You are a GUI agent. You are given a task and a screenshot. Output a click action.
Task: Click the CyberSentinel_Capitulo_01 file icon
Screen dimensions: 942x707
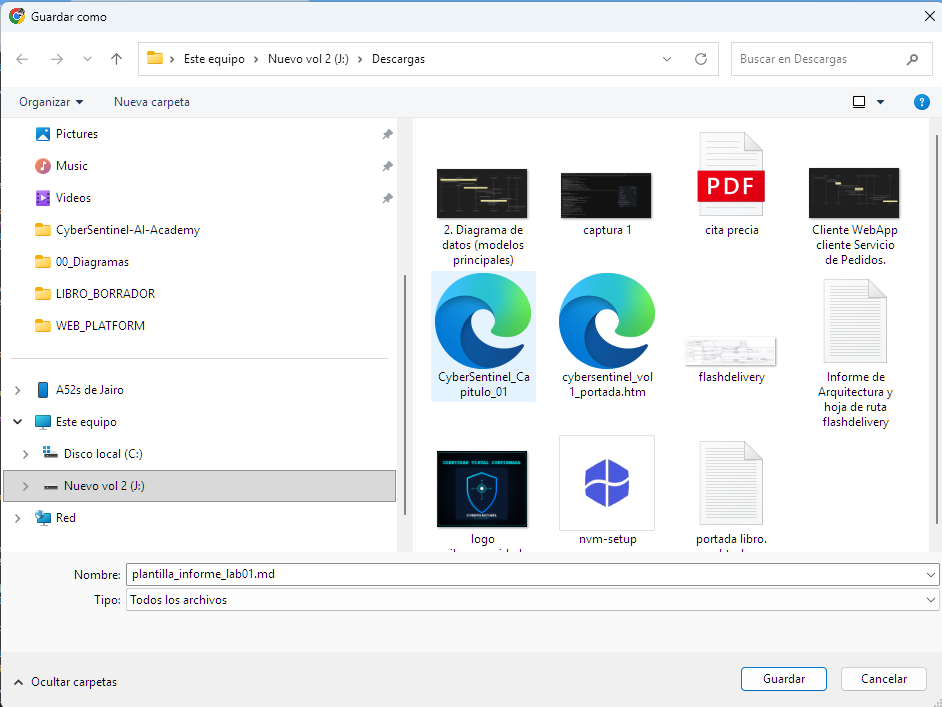483,322
